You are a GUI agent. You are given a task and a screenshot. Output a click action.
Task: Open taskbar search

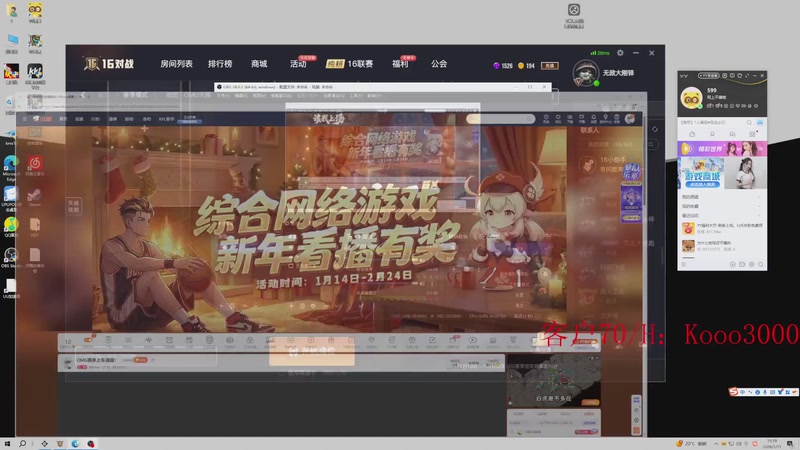click(22, 444)
